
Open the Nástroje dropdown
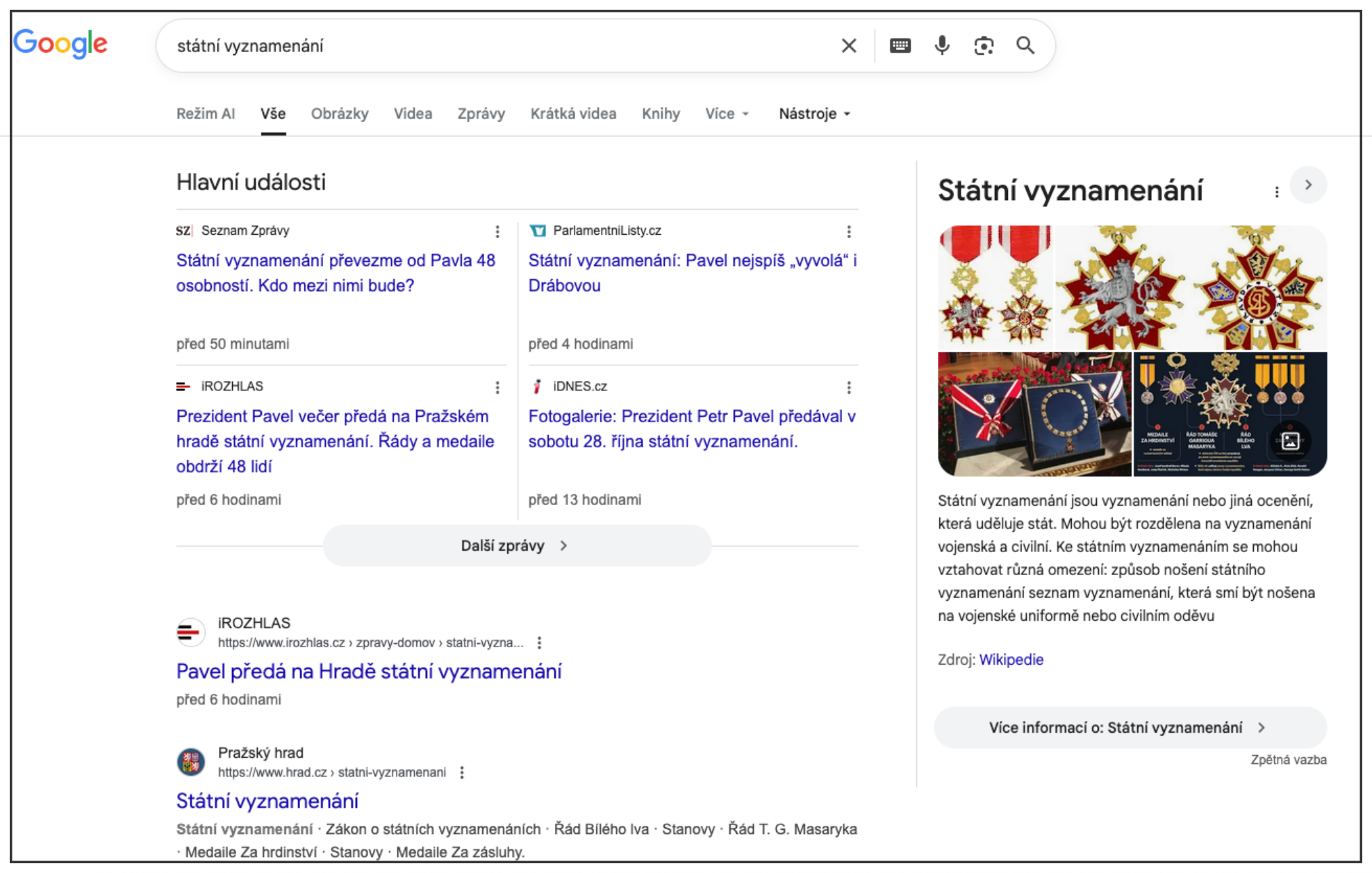(814, 114)
